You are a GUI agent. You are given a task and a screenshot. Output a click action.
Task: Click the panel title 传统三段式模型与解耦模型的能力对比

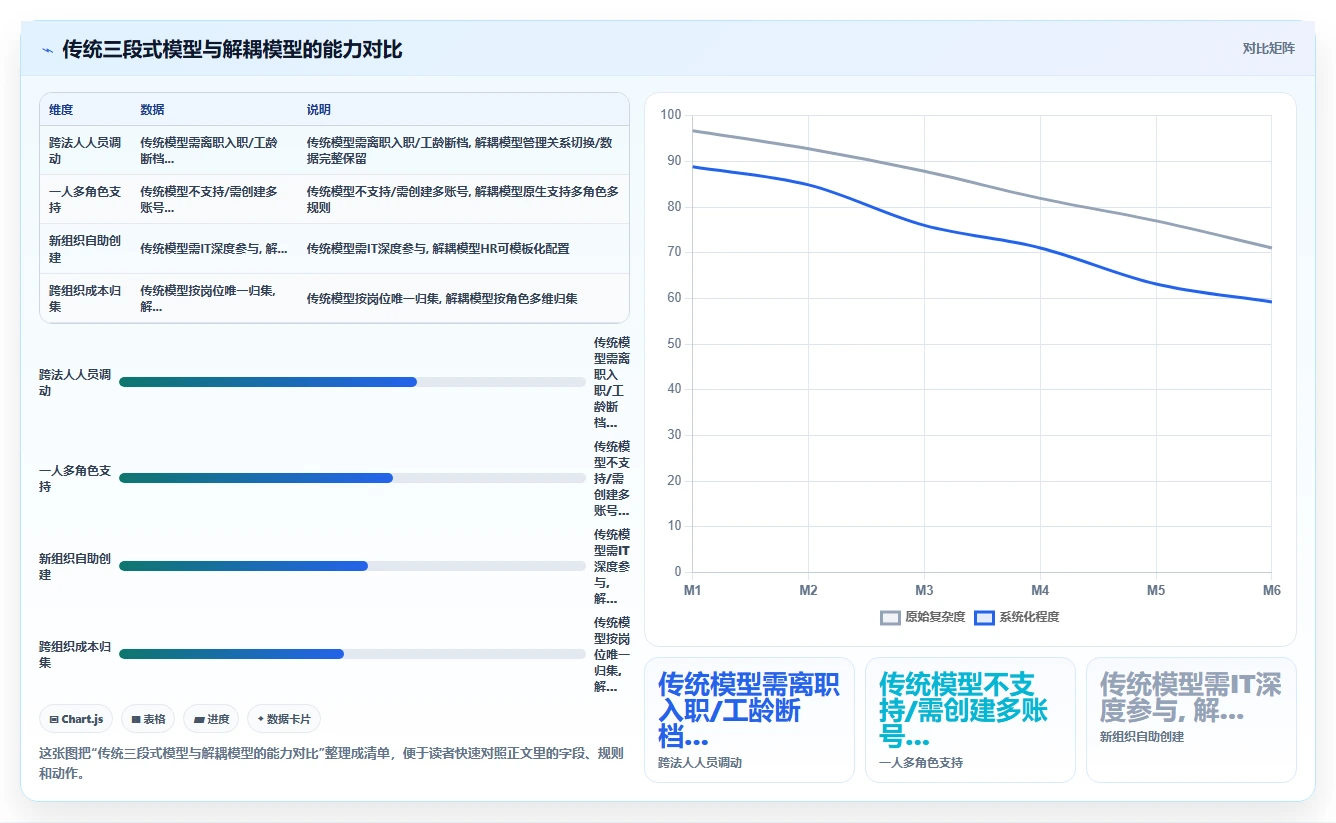[x=232, y=49]
